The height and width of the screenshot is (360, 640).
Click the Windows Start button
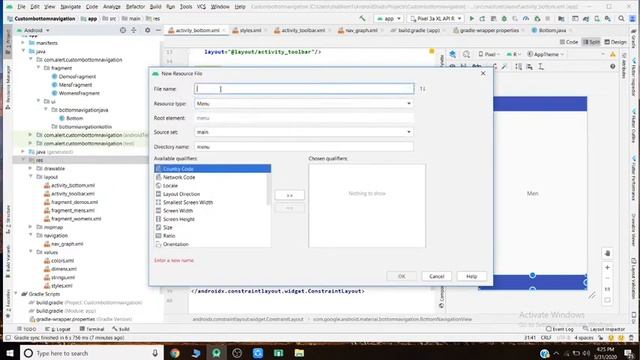(9, 353)
